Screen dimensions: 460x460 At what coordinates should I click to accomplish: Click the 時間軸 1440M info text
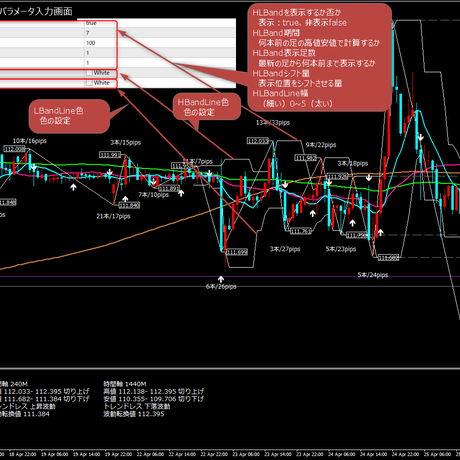[125, 384]
